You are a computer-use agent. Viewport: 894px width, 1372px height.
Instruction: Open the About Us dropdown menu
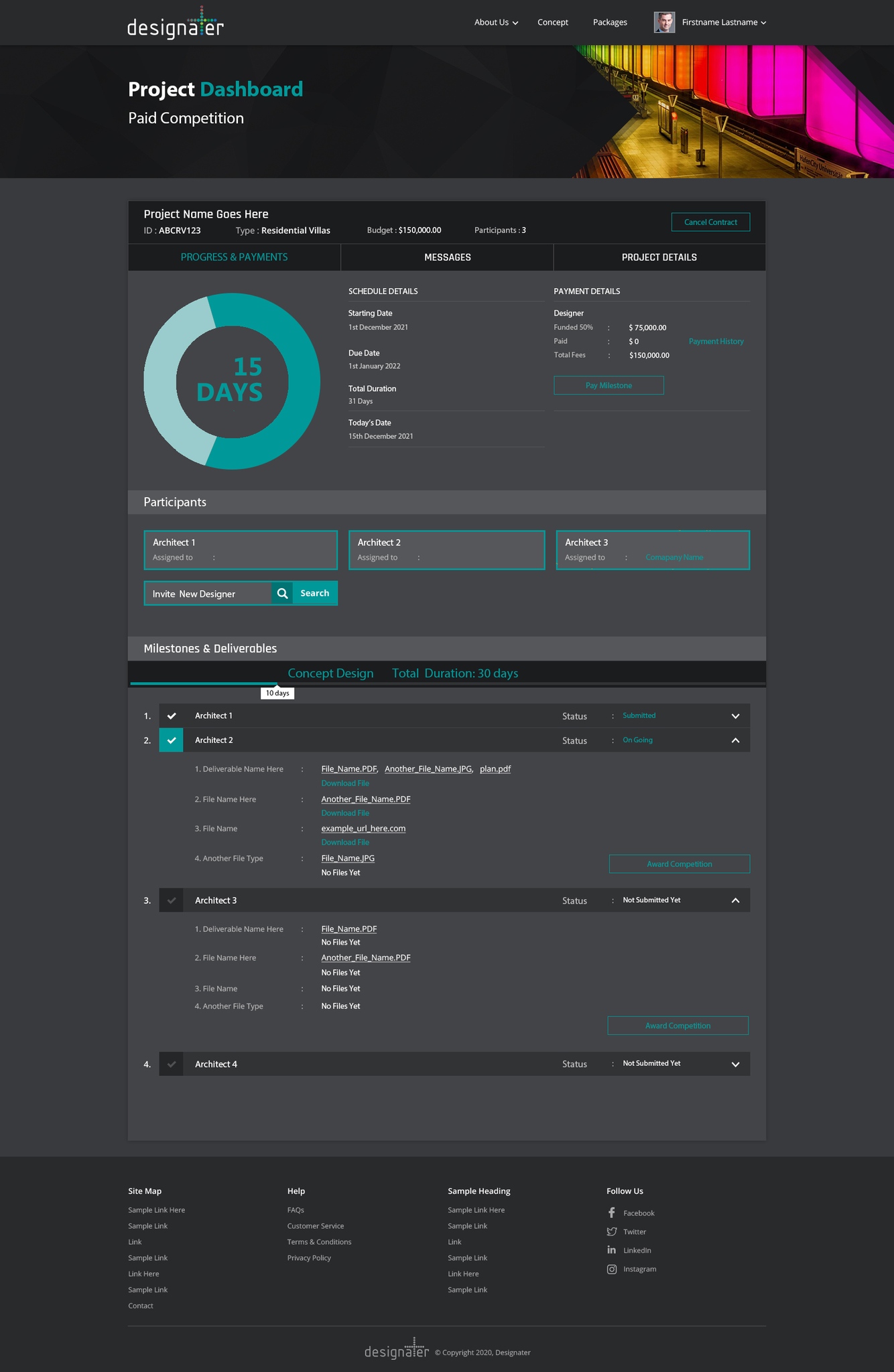(496, 22)
